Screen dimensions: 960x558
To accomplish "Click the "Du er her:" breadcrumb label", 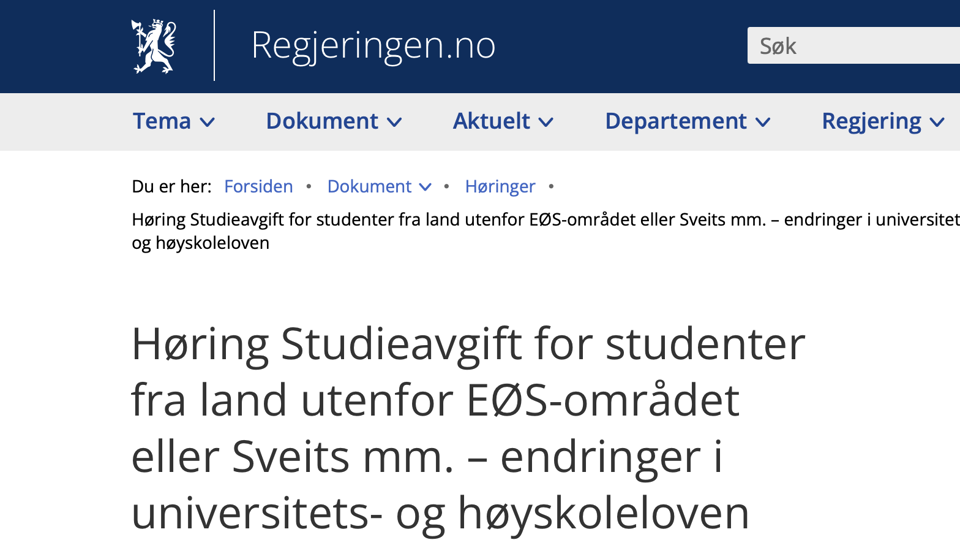I will (x=171, y=186).
